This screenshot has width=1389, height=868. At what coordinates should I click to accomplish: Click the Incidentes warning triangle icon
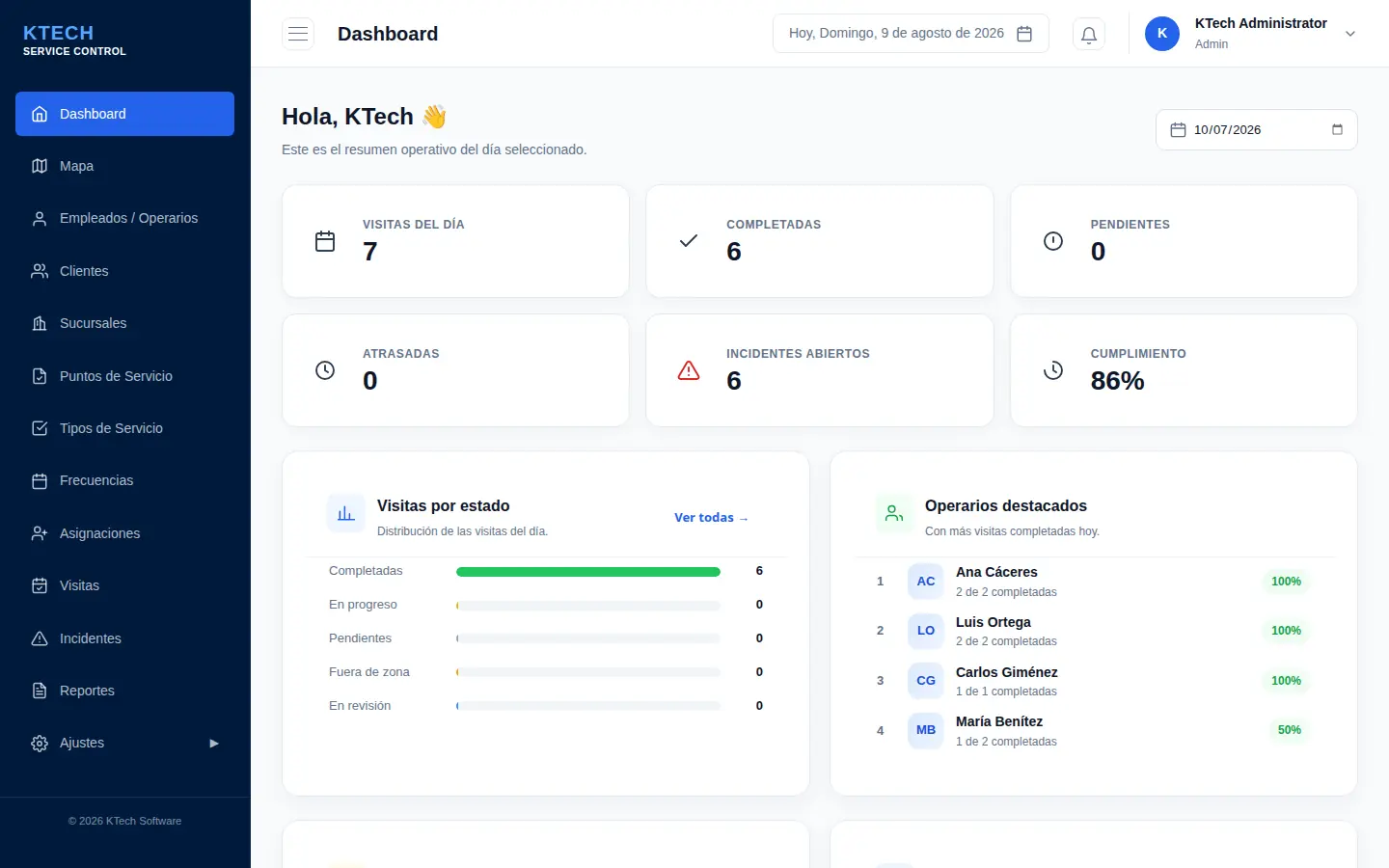pos(40,638)
